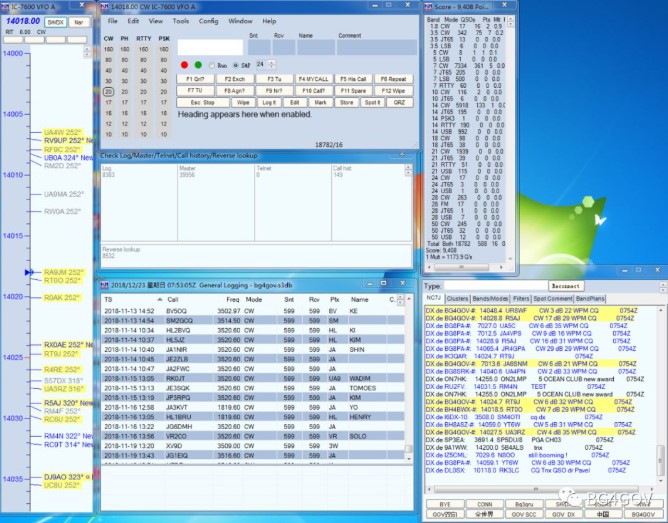
Task: Click the Snt exchange field
Action: 259,47
